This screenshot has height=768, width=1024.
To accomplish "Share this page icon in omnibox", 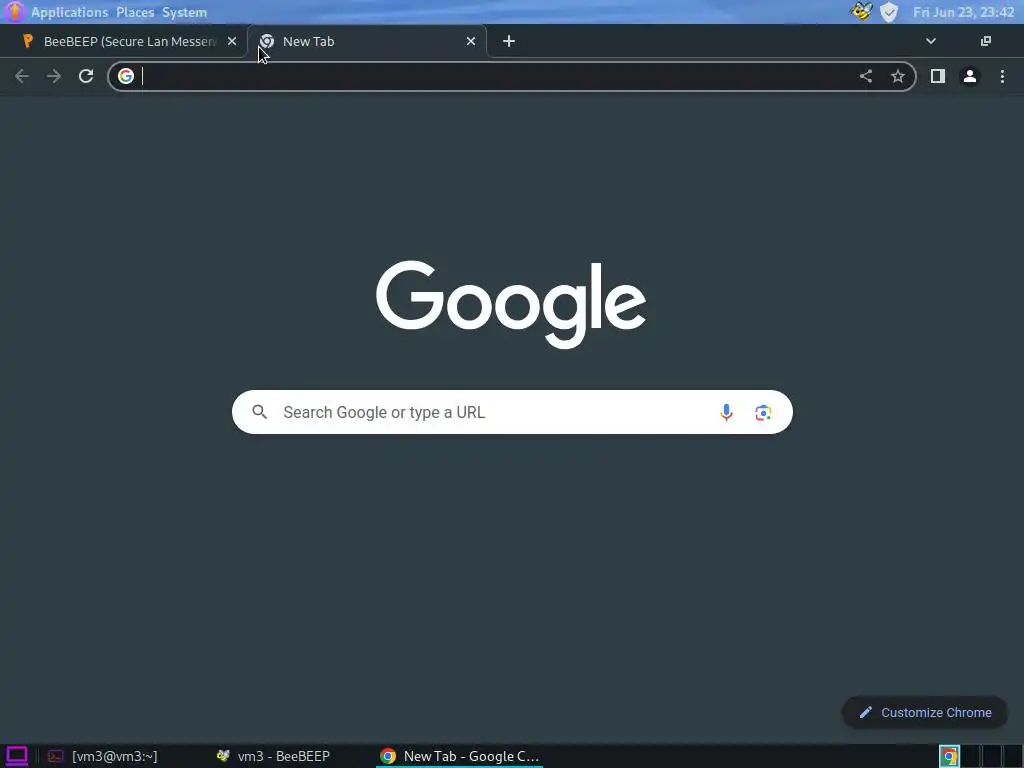I will [865, 76].
